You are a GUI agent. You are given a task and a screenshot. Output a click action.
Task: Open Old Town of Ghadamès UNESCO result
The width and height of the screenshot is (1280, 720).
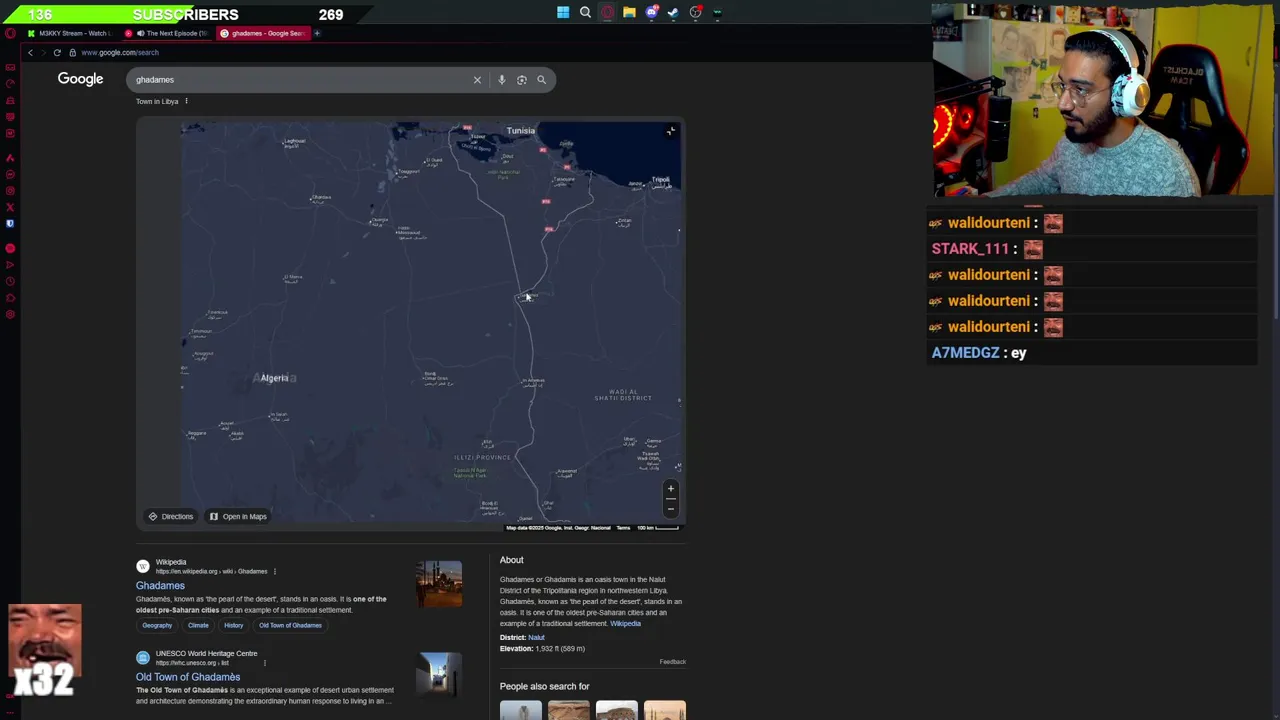[188, 677]
